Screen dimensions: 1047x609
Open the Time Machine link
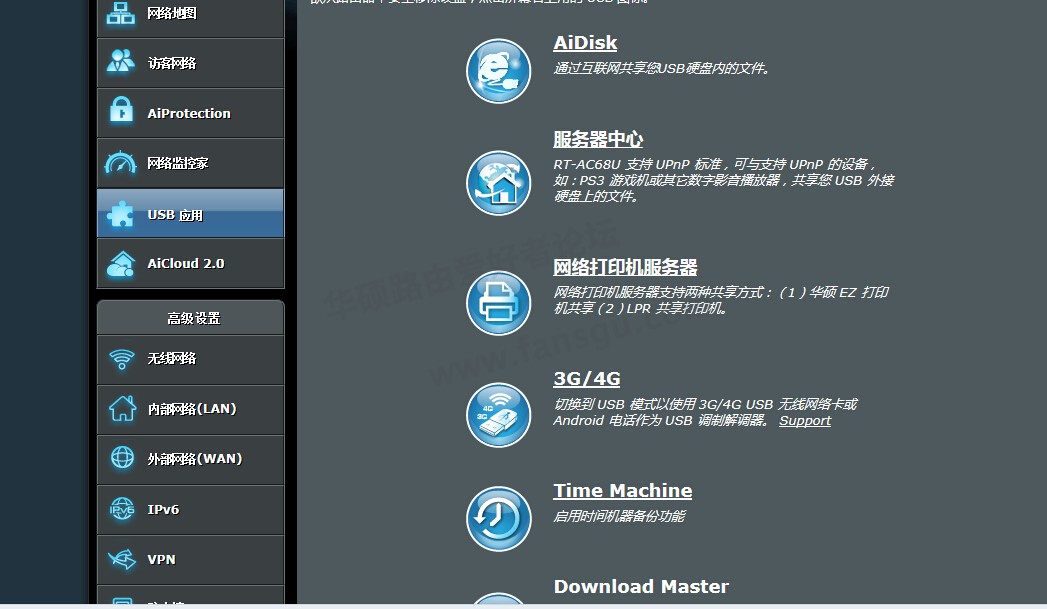[x=622, y=491]
